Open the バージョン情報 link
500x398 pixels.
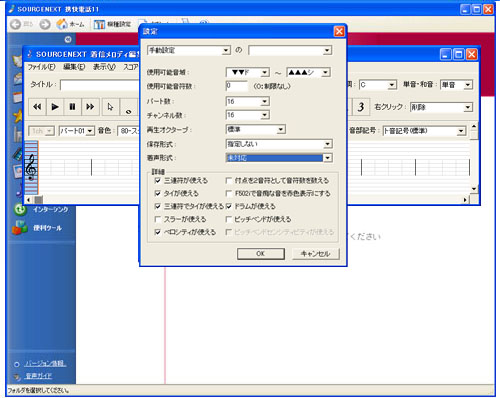point(45,364)
